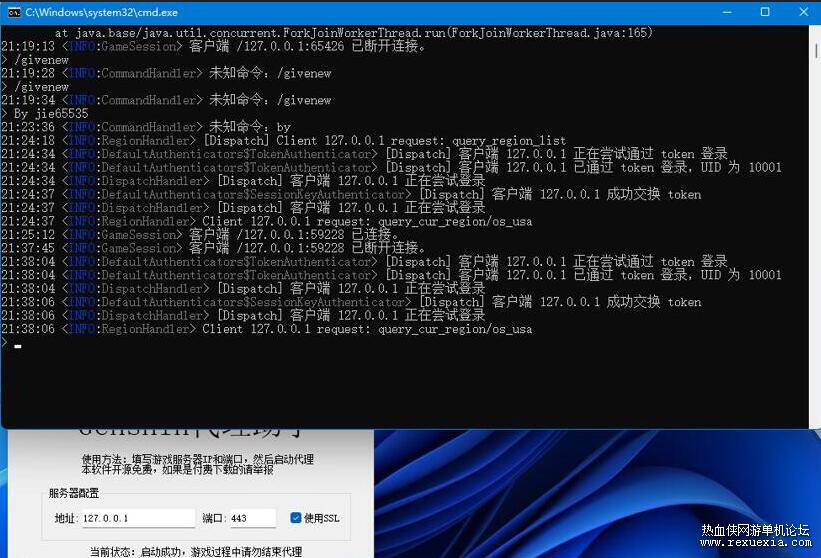Enable the 使用SSL checkbox in proxy window
821x558 pixels.
point(295,518)
